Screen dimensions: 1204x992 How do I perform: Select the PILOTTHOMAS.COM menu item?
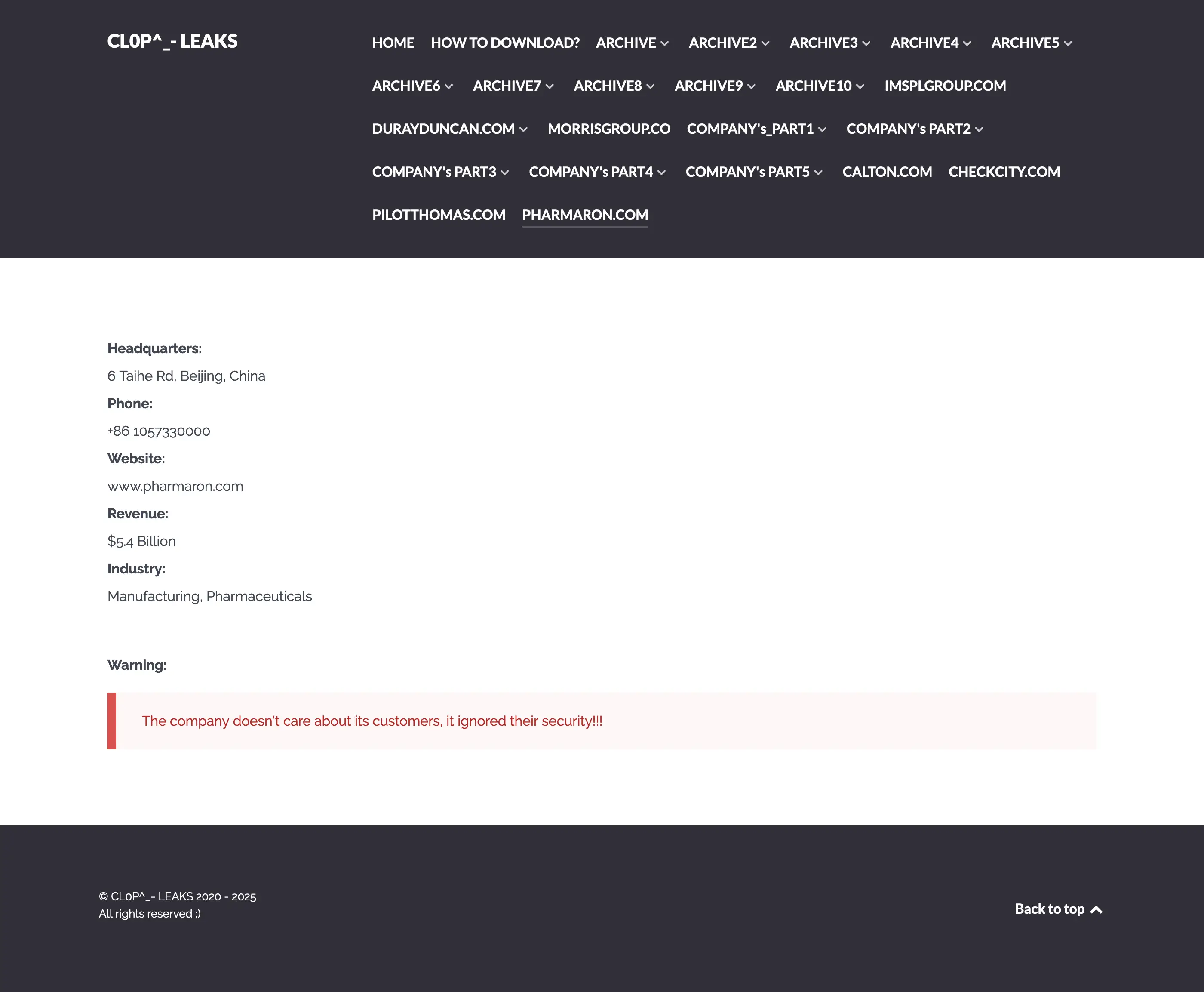[439, 215]
